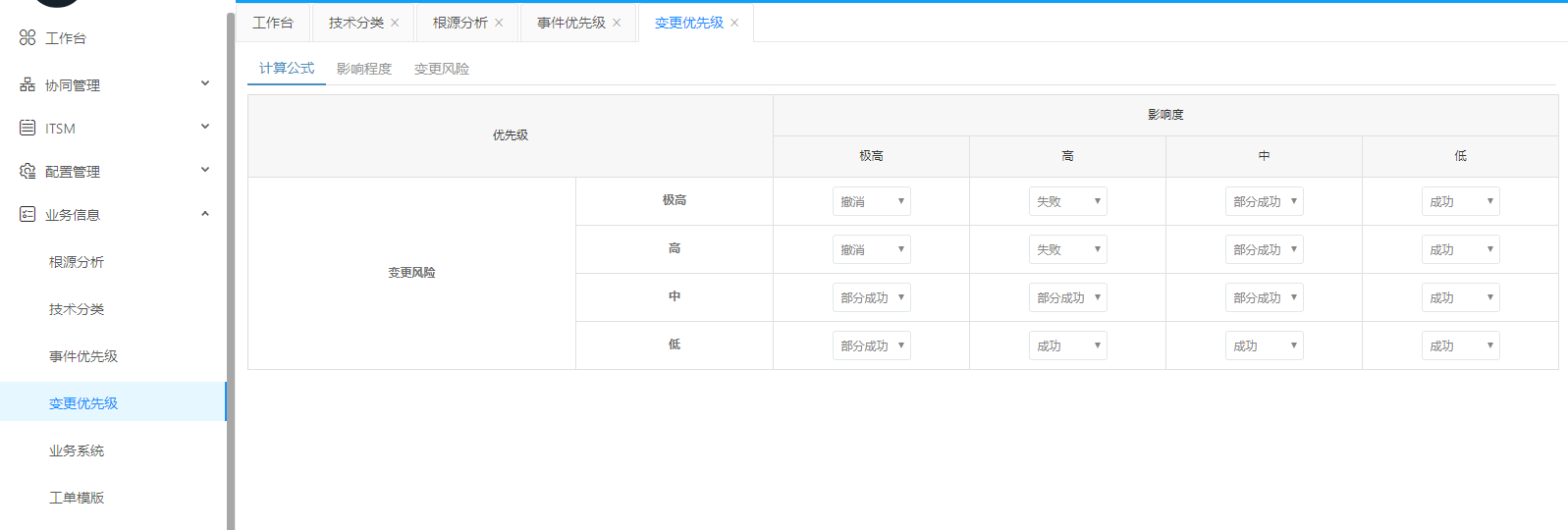Open dropdown for 低 risk, 高 impact
The width and height of the screenshot is (1568, 530).
point(1067,345)
